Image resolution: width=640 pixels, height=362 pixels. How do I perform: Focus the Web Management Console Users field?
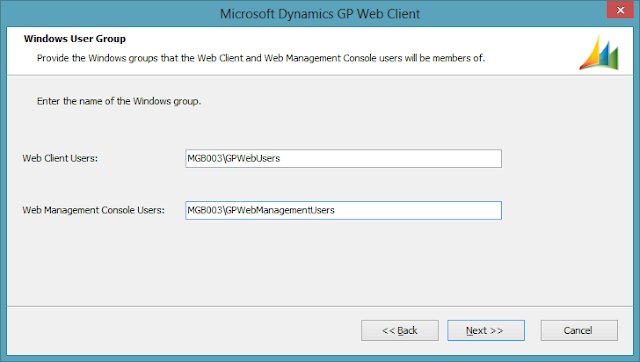pyautogui.click(x=343, y=210)
